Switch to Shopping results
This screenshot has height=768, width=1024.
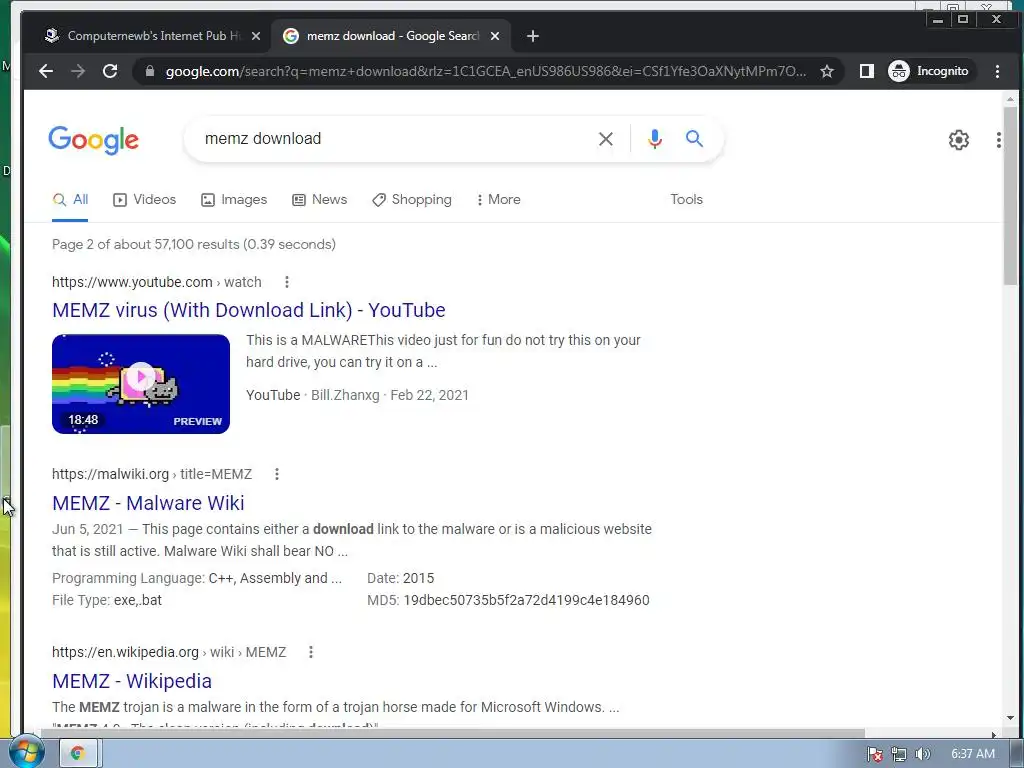coord(411,200)
